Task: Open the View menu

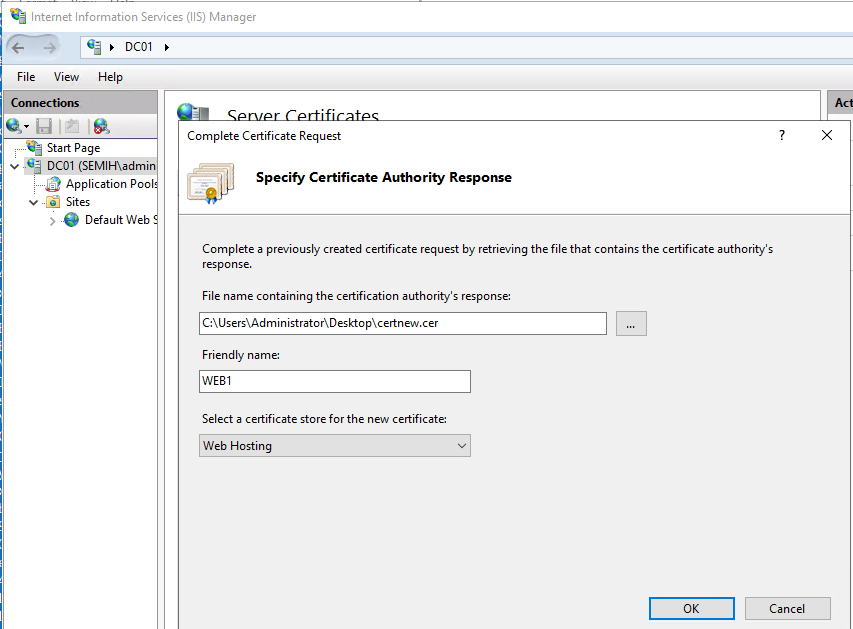Action: [x=66, y=77]
